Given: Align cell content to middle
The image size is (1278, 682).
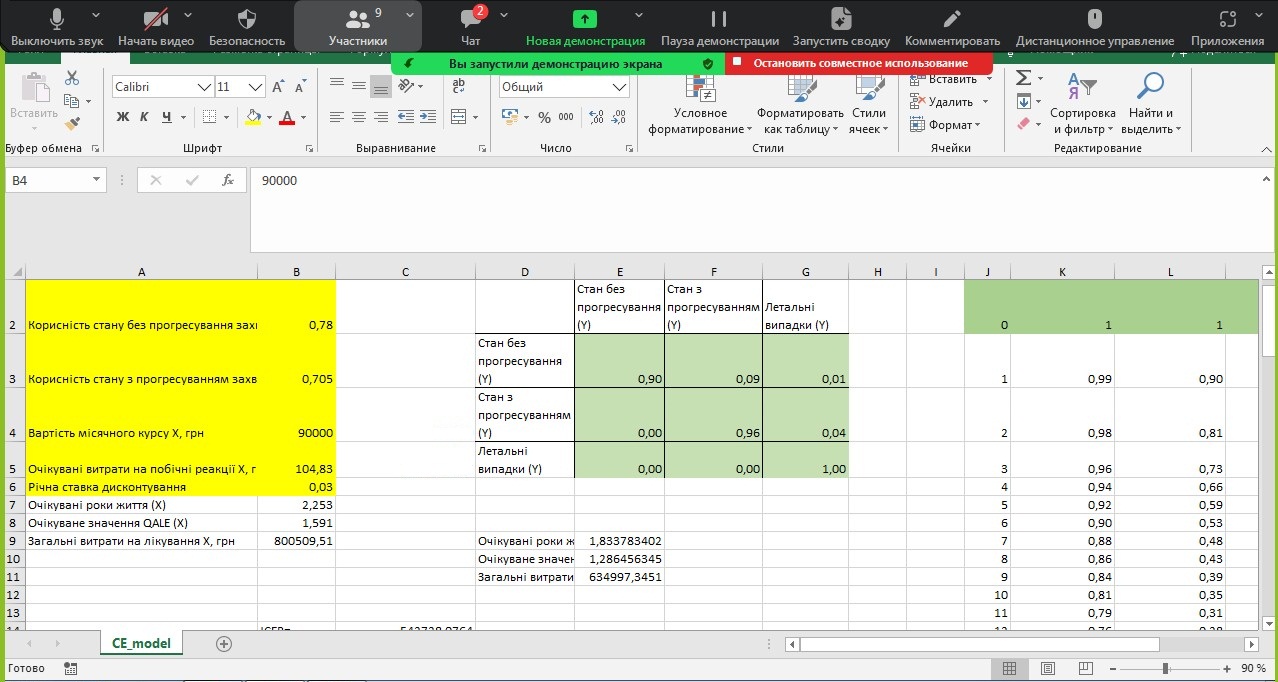Looking at the screenshot, I should (359, 86).
